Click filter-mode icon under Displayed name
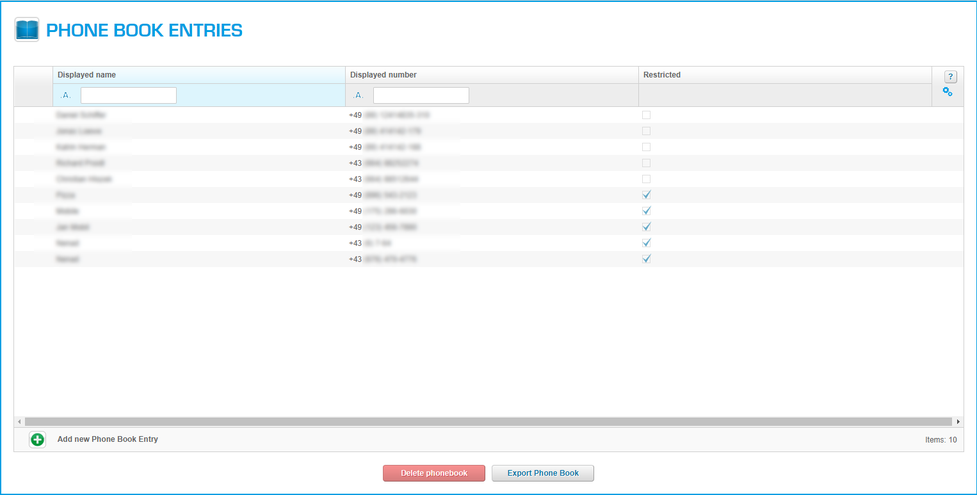Image resolution: width=977 pixels, height=495 pixels. point(65,95)
